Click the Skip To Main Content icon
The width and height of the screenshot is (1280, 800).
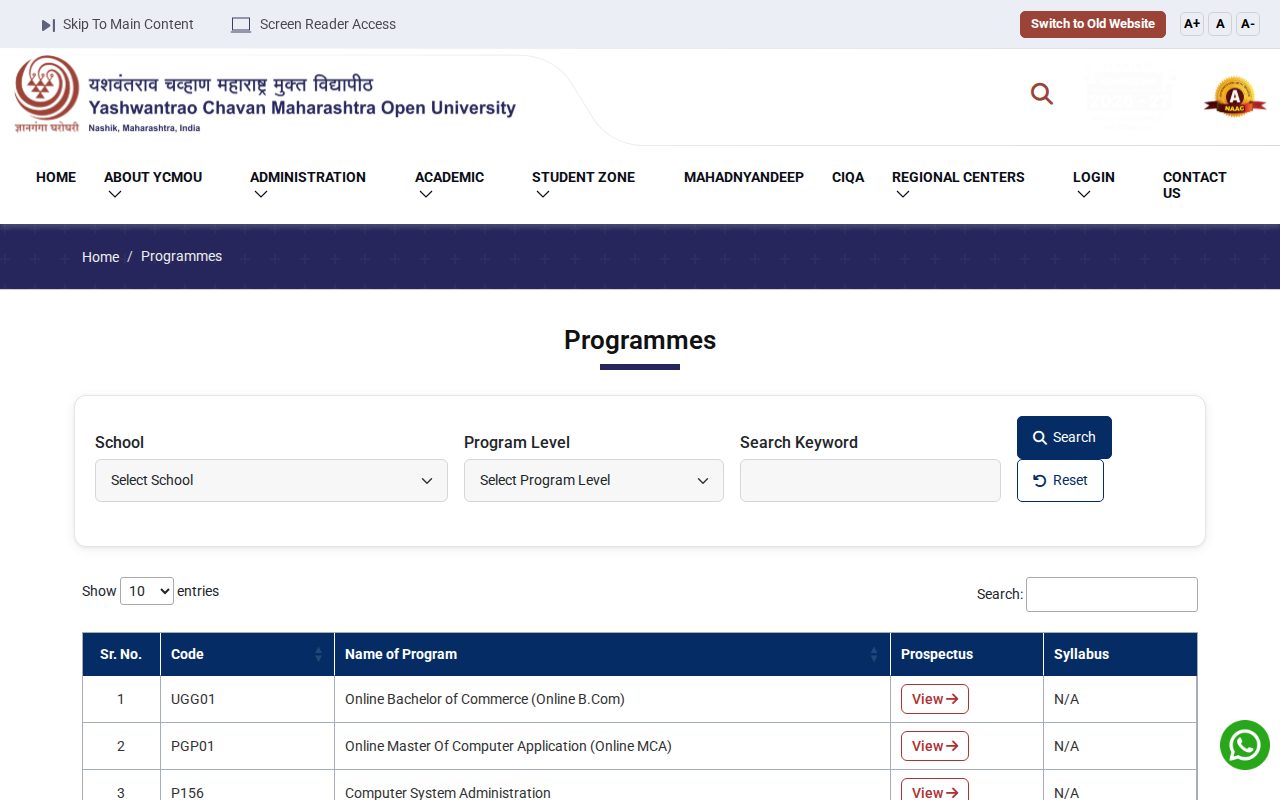(48, 25)
